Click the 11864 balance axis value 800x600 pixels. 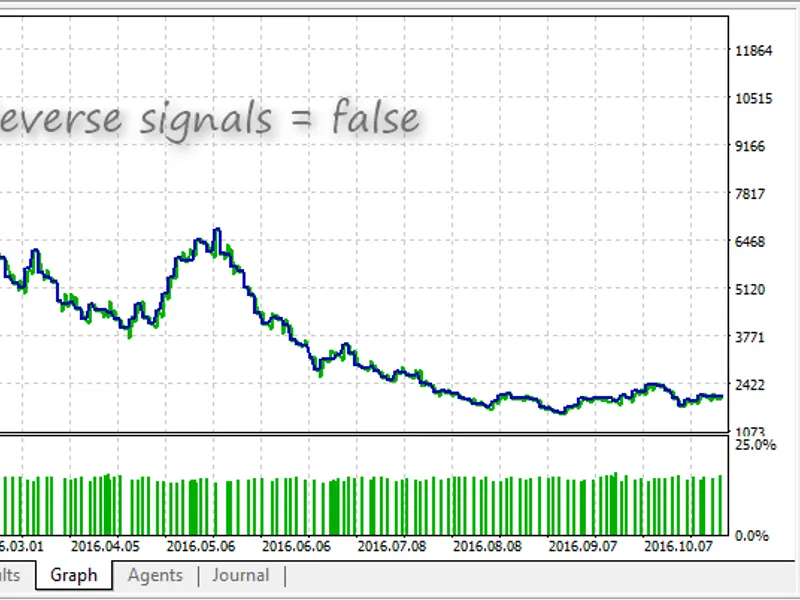754,51
